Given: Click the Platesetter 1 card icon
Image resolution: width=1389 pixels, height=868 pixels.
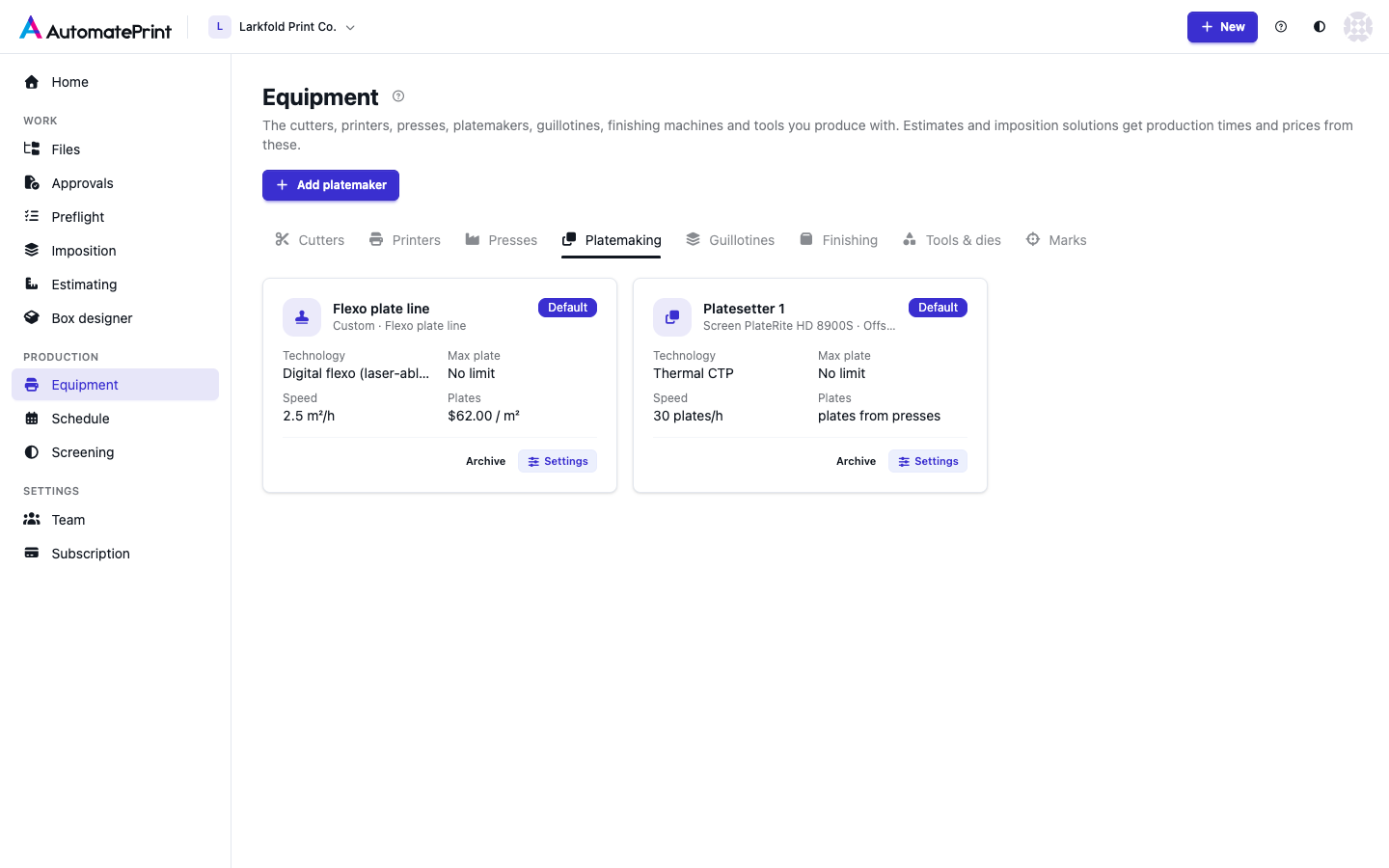Looking at the screenshot, I should (672, 316).
